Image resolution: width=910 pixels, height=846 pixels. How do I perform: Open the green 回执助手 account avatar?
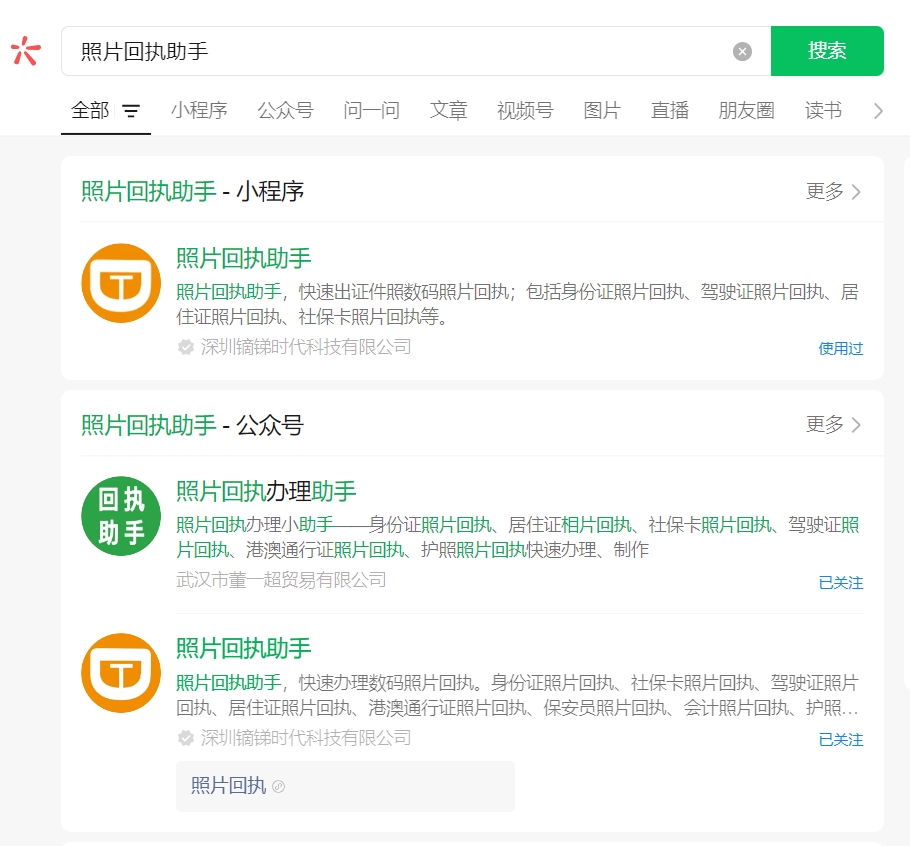pyautogui.click(x=121, y=516)
